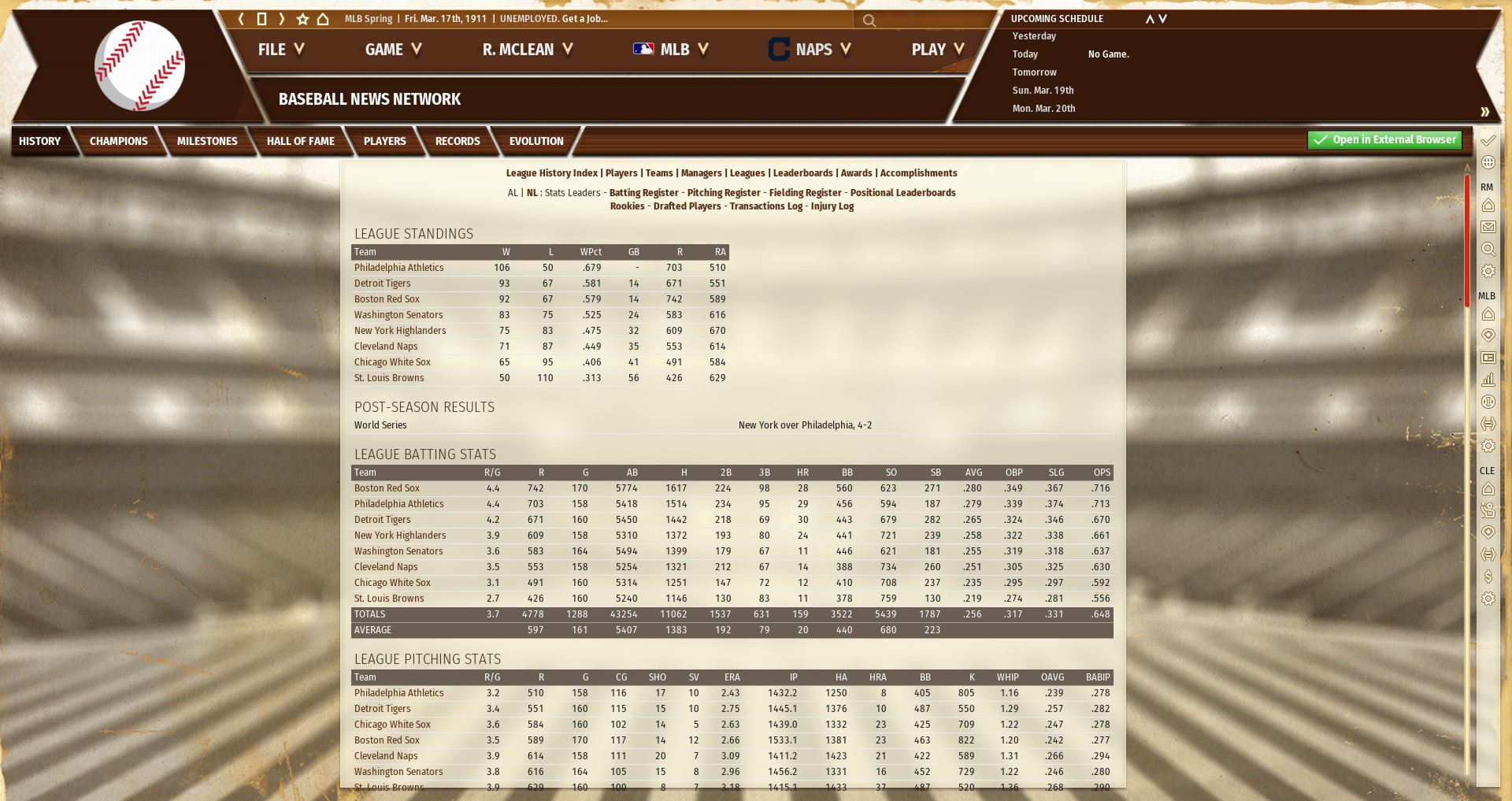Click the page vertical scrollbar thumb
Viewport: 1512px width, 801px height.
pyautogui.click(x=1467, y=240)
